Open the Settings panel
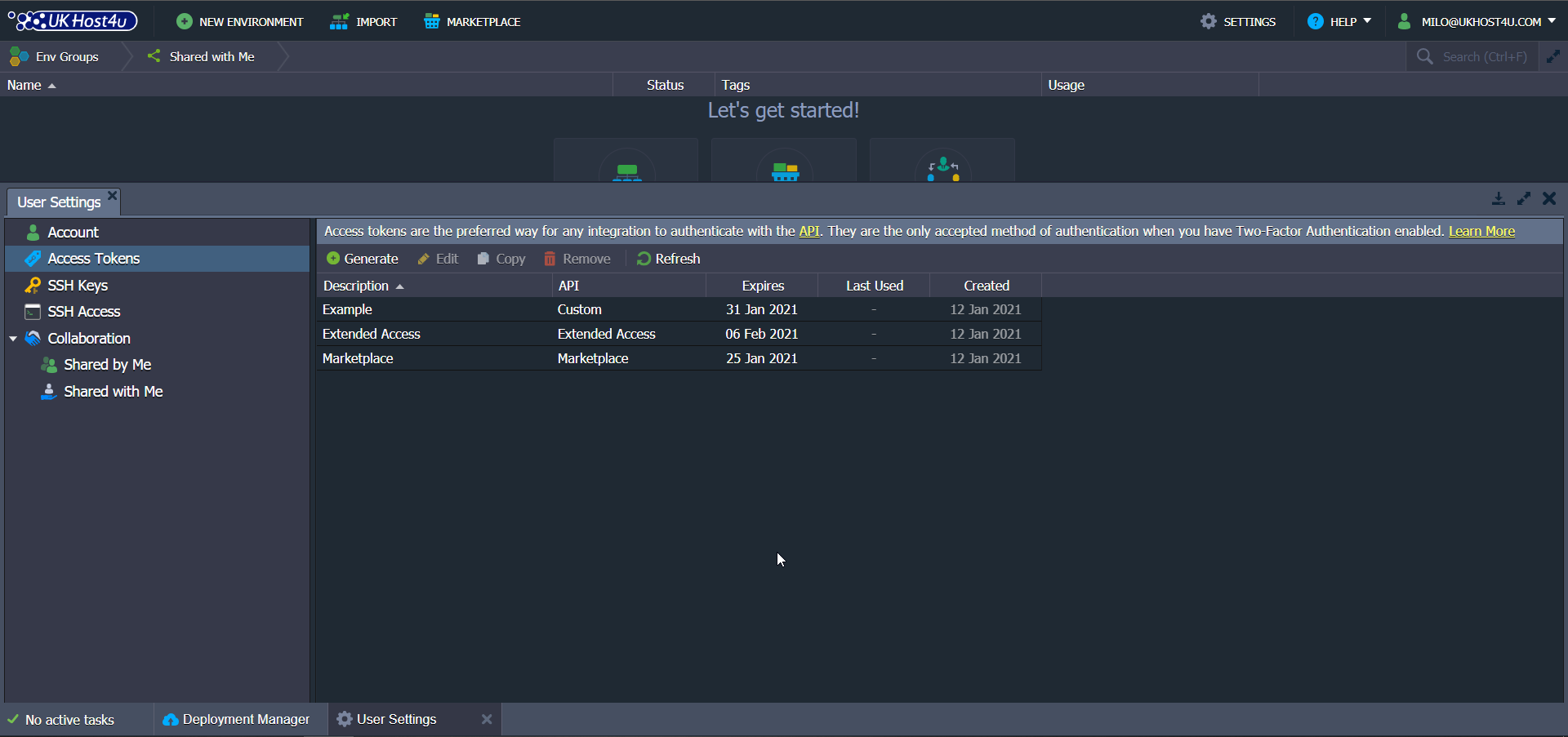Screen dimensions: 1568x737 click(x=1237, y=21)
